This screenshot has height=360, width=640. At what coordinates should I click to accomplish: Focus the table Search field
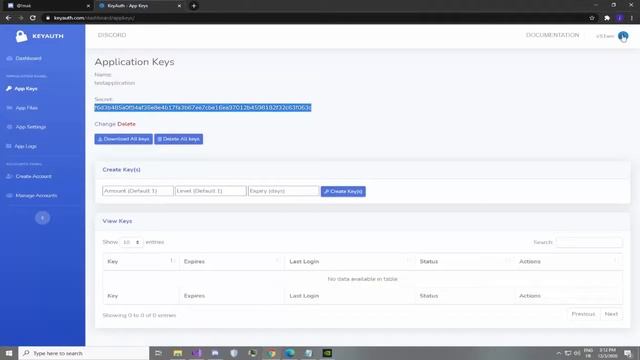point(589,242)
